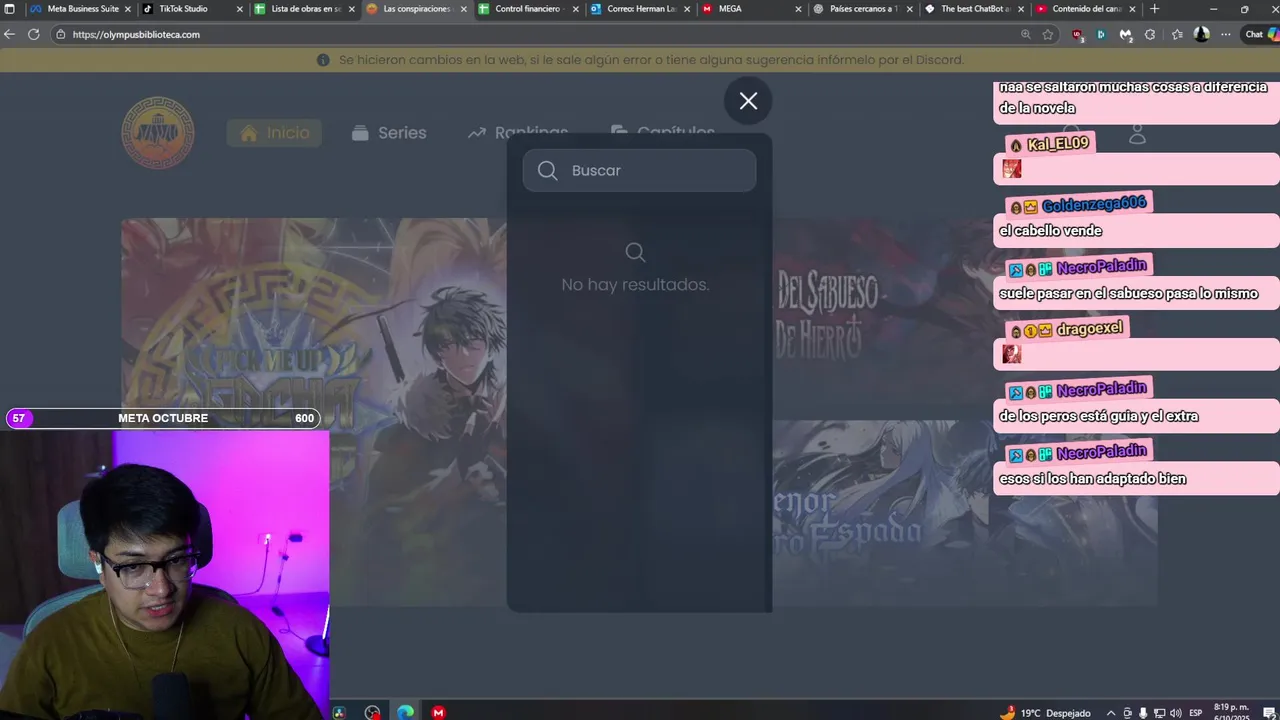The width and height of the screenshot is (1280, 720).
Task: Open the MEGA app taskbar icon
Action: click(x=438, y=713)
